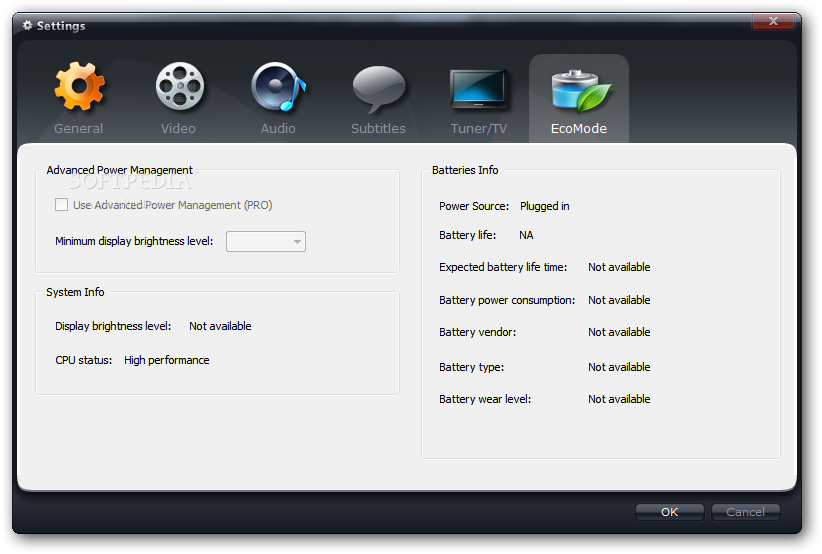Switch to the Tuner/TV tab label
This screenshot has width=822, height=554.
coord(479,128)
